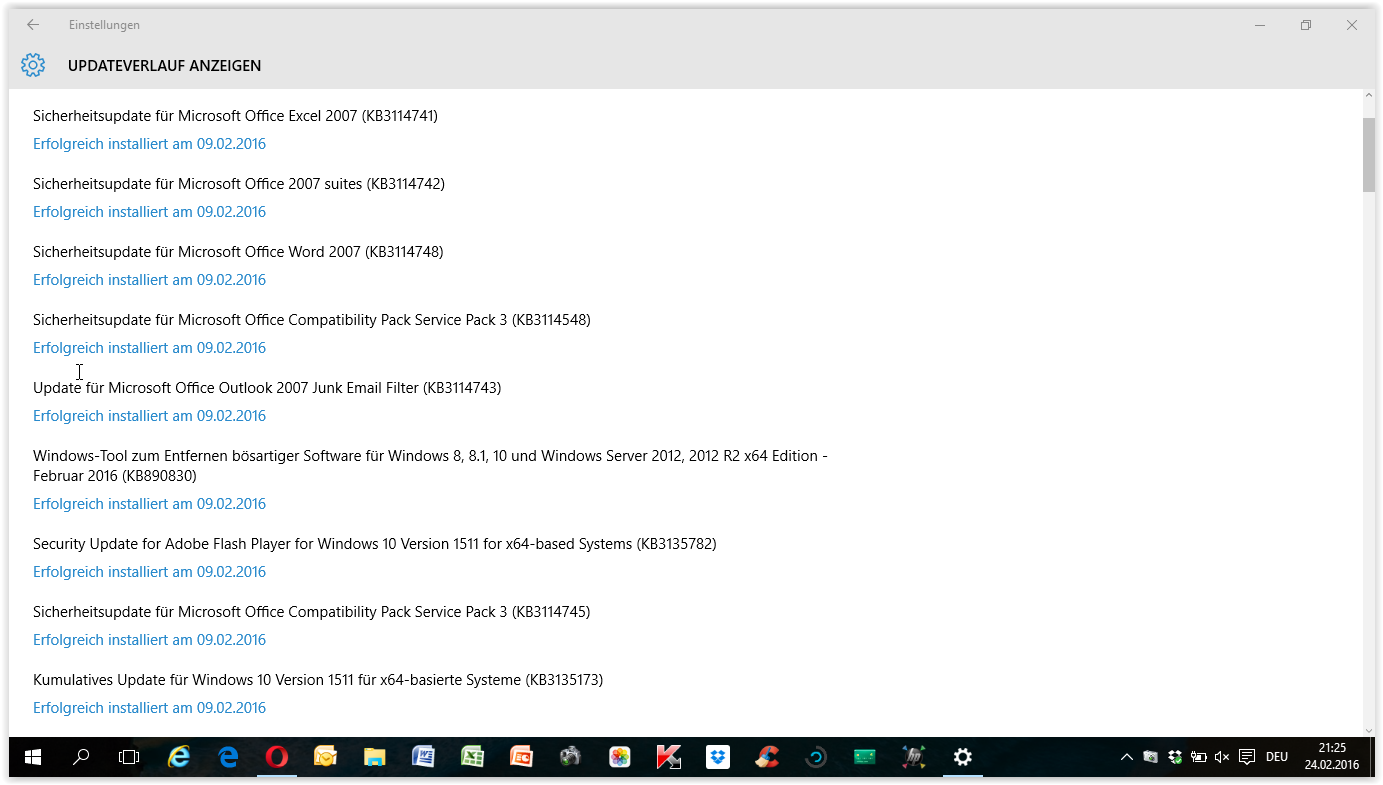This screenshot has width=1383, height=785.
Task: Select the Excel 2007 (KB3114741) update title
Action: (235, 116)
